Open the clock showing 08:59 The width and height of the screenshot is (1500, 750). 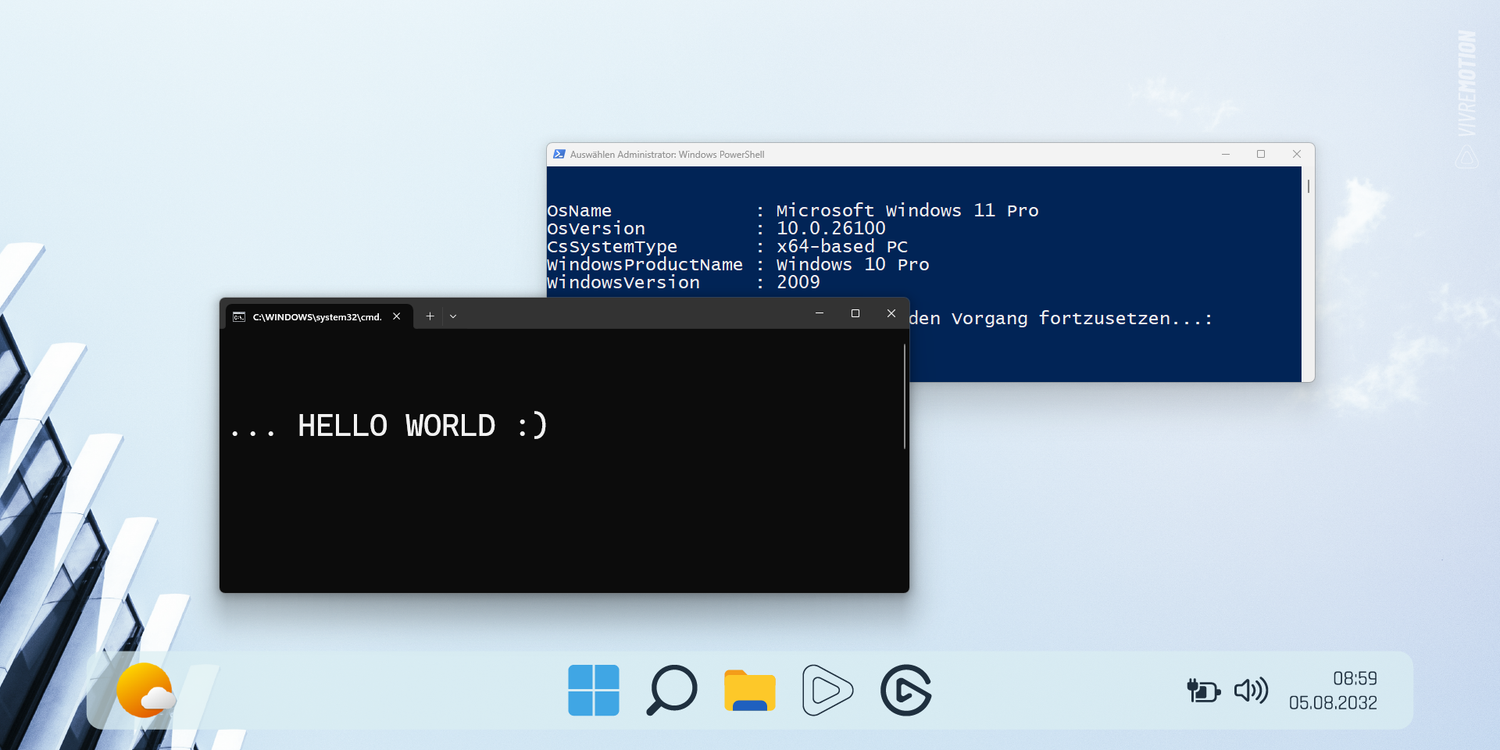pyautogui.click(x=1355, y=678)
